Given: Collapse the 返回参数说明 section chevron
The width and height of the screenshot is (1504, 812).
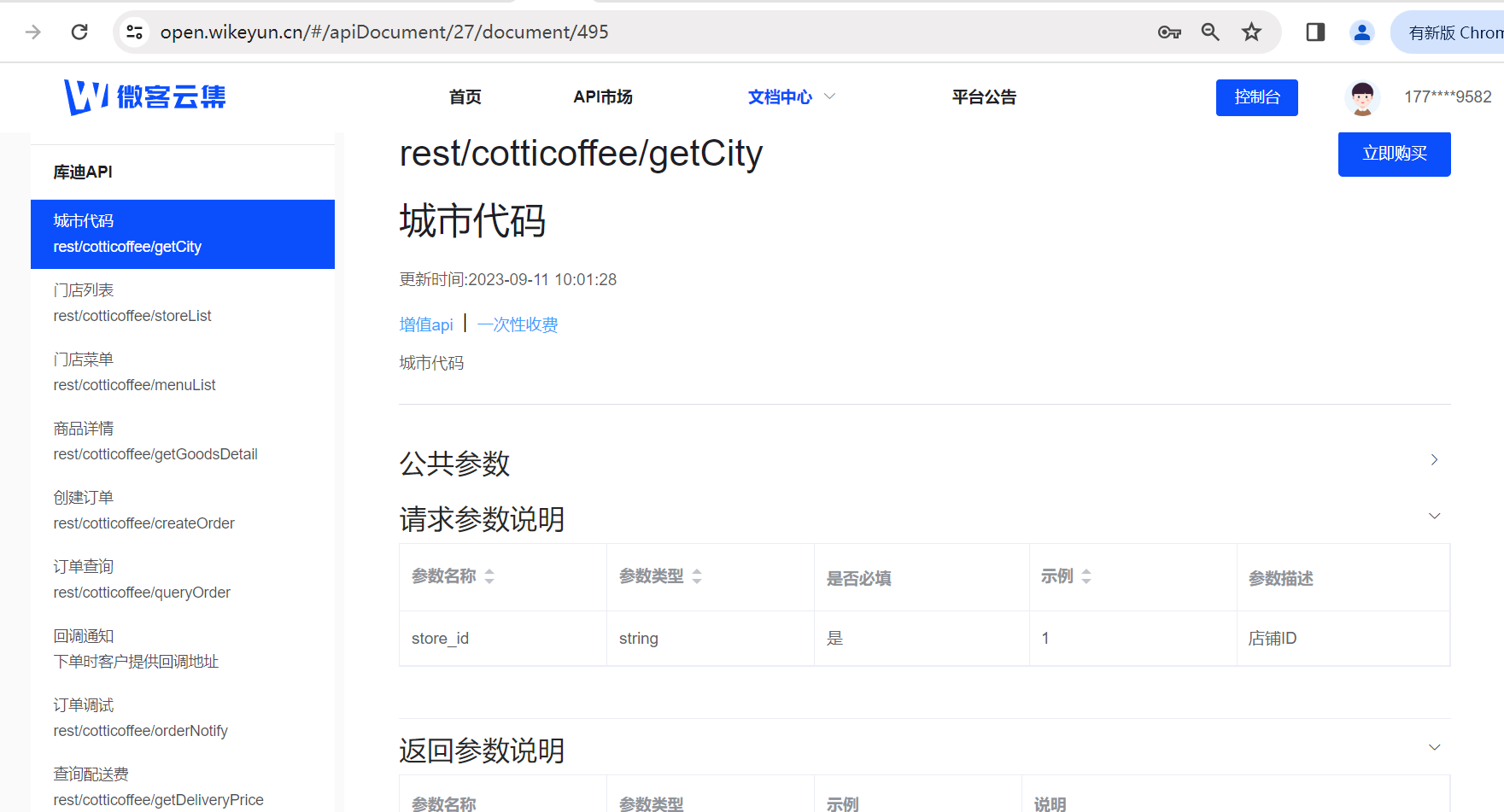Looking at the screenshot, I should point(1434,747).
